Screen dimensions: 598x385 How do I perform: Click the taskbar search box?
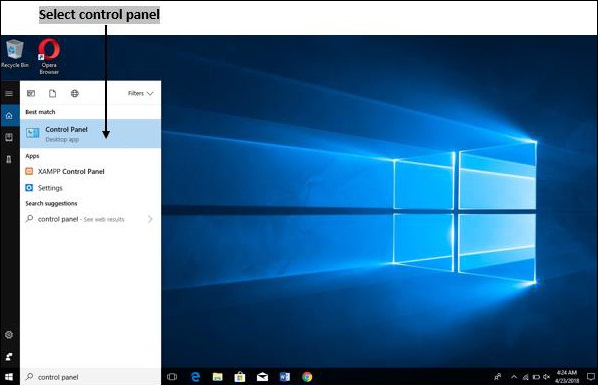tap(90, 377)
